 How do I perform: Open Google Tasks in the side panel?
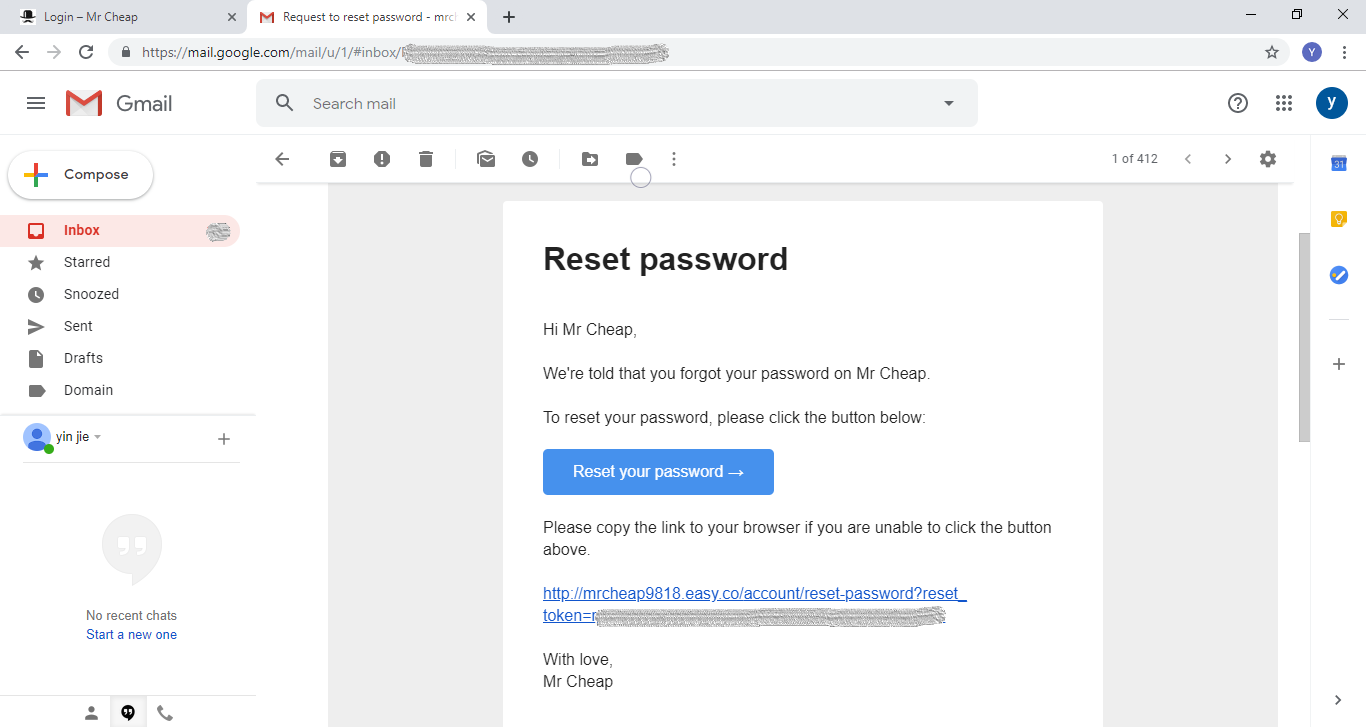[x=1339, y=275]
